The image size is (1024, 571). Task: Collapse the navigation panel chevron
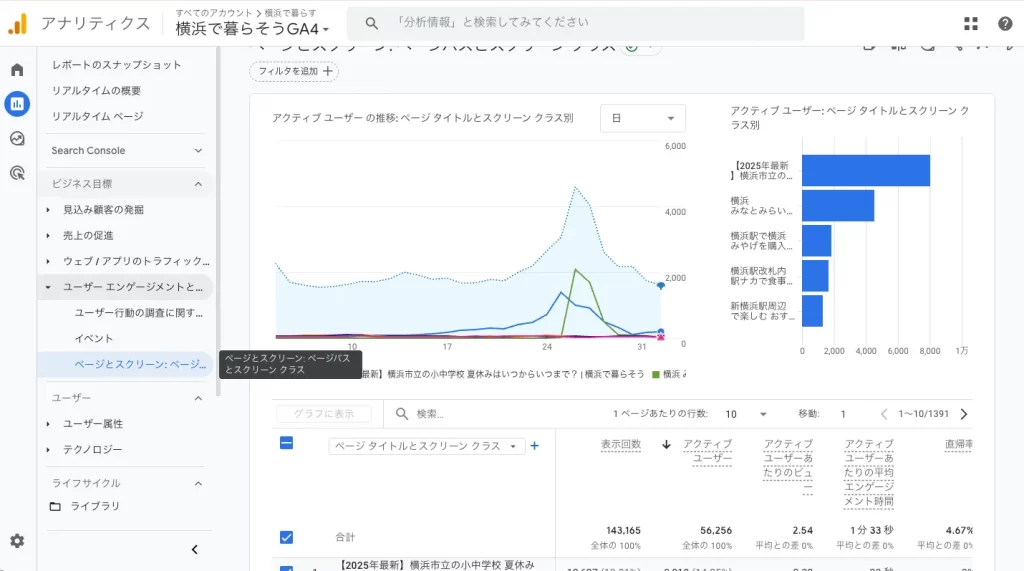point(194,549)
